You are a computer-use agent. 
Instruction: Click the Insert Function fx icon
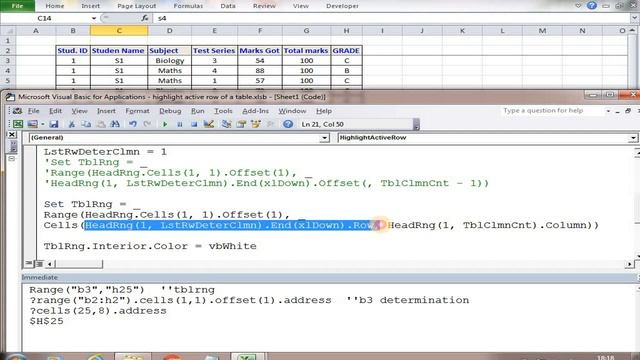pos(145,18)
